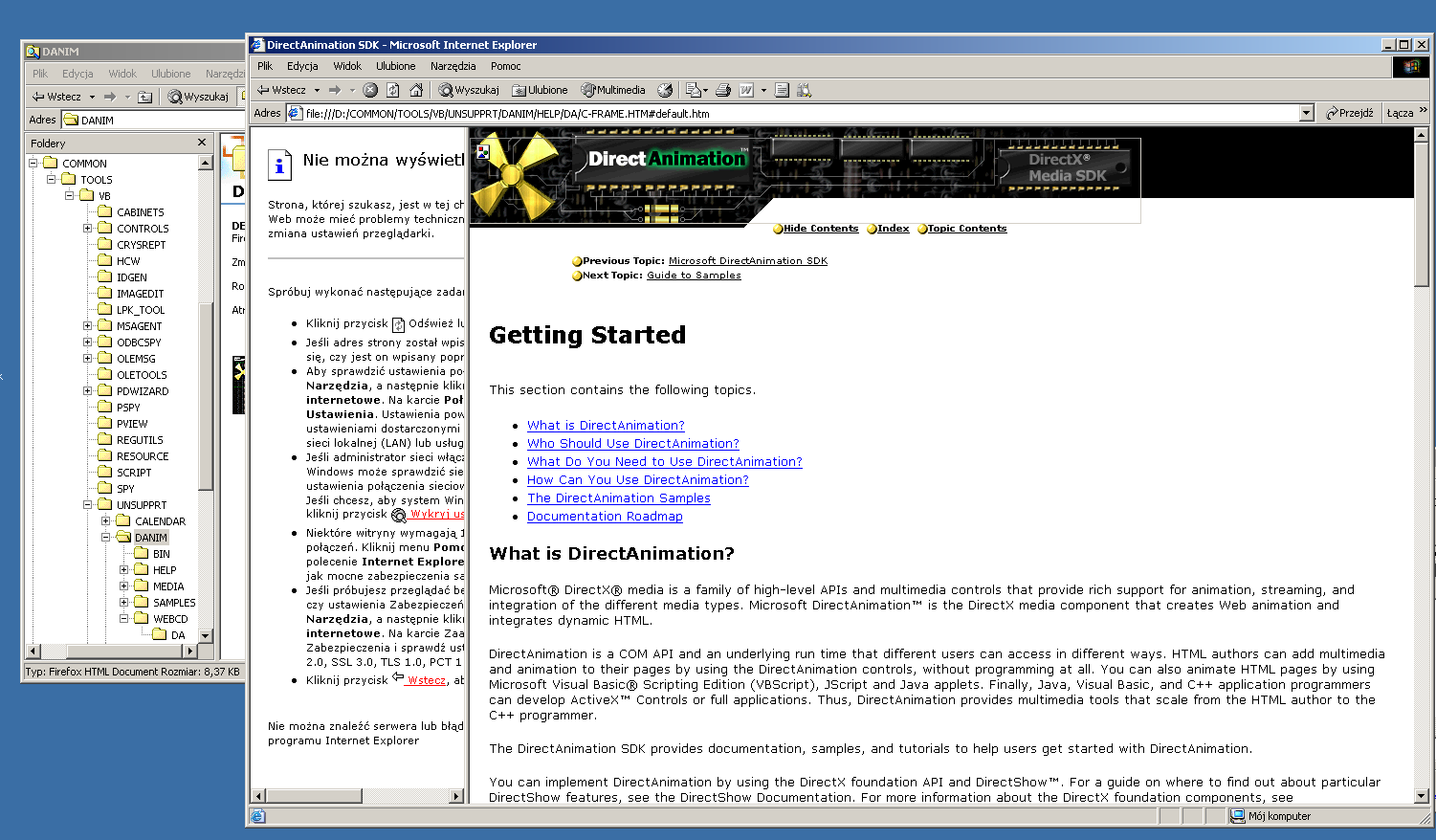Image resolution: width=1436 pixels, height=840 pixels.
Task: Select the BIN folder under DANIM
Action: click(x=162, y=554)
